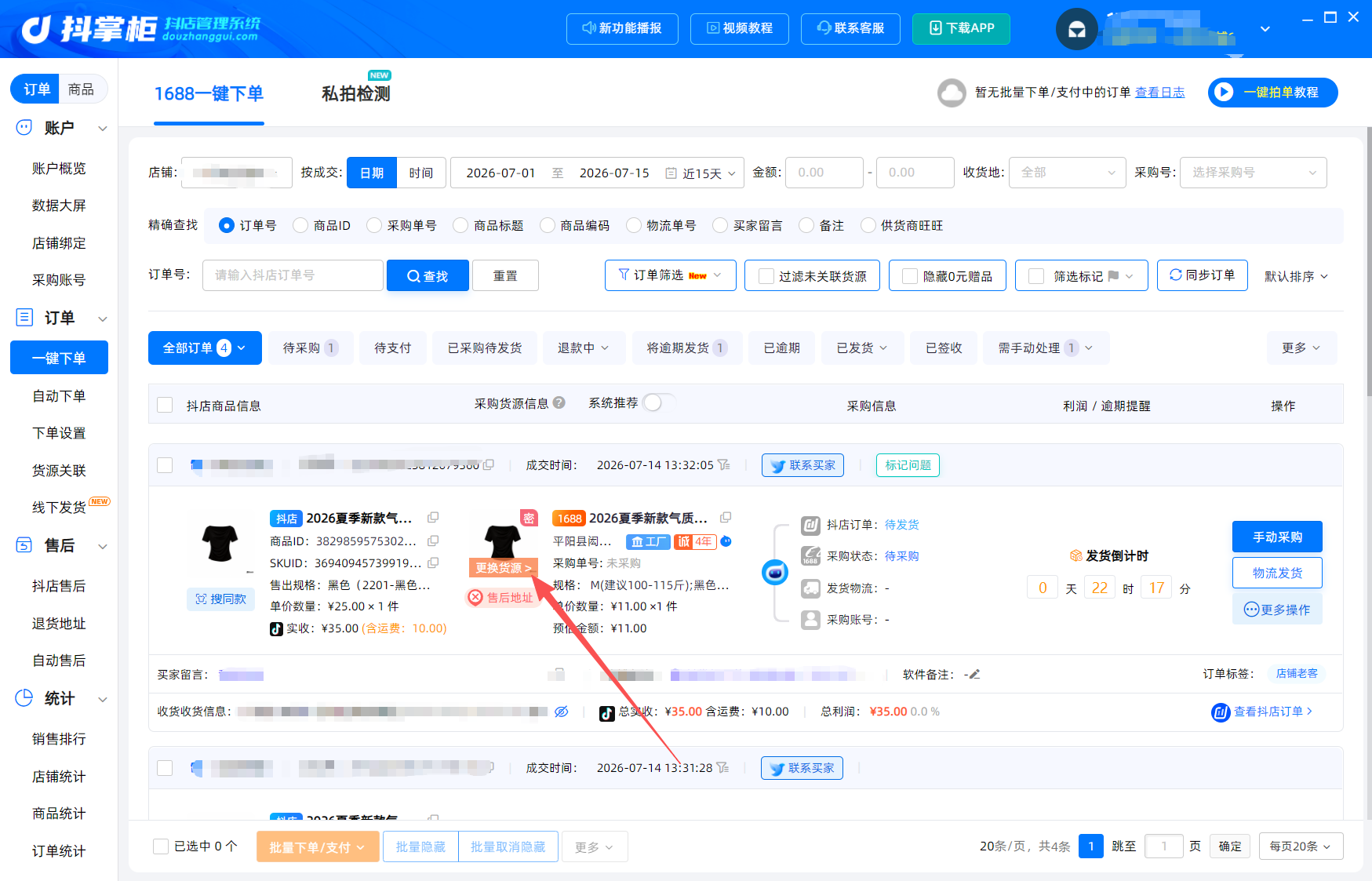Open the 查看日志 link

click(x=1160, y=93)
